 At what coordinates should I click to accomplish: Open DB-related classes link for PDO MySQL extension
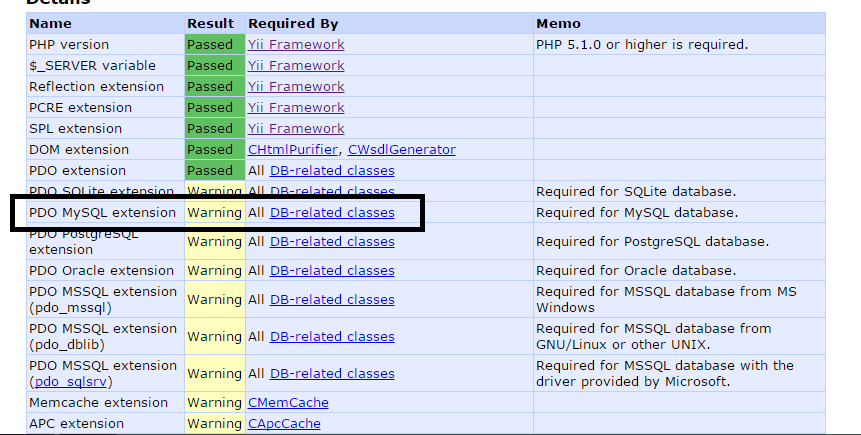pos(332,213)
